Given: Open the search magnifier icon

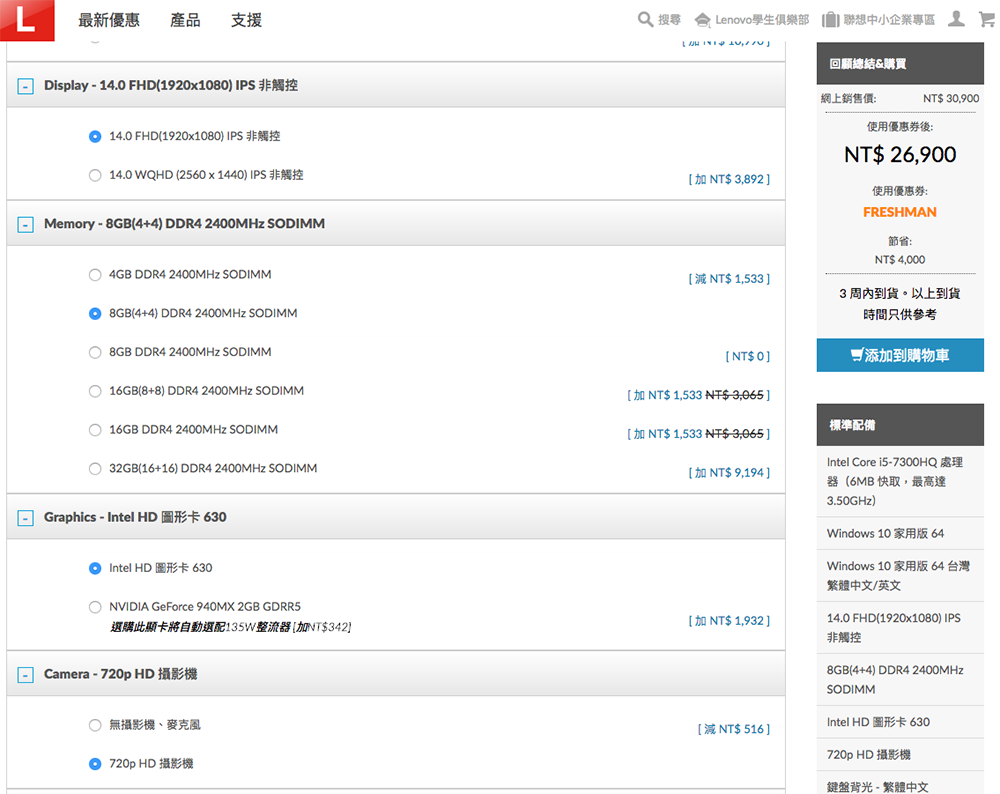Looking at the screenshot, I should pyautogui.click(x=645, y=20).
